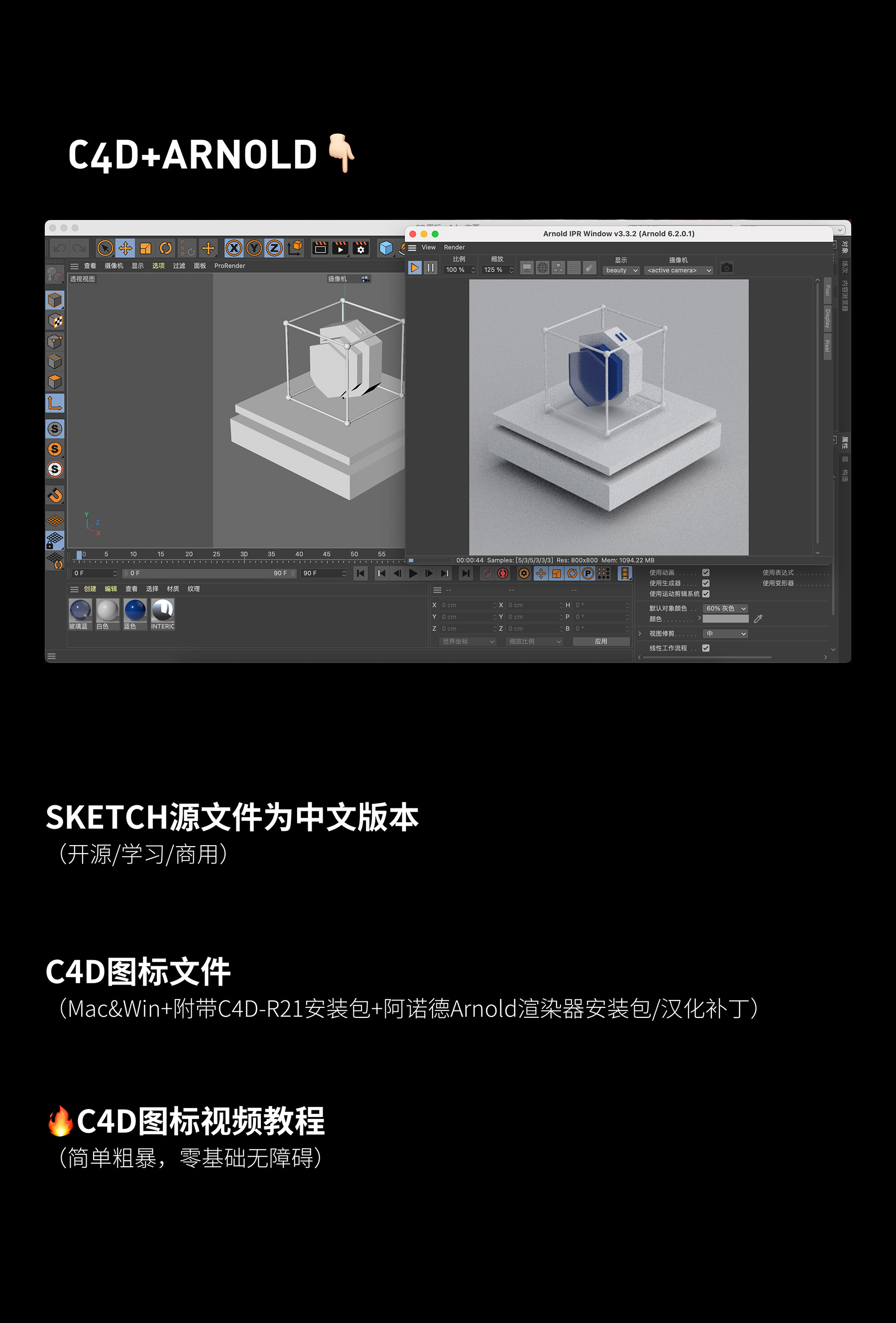
Task: Toggle 线性工作流程 checkbox
Action: point(706,648)
